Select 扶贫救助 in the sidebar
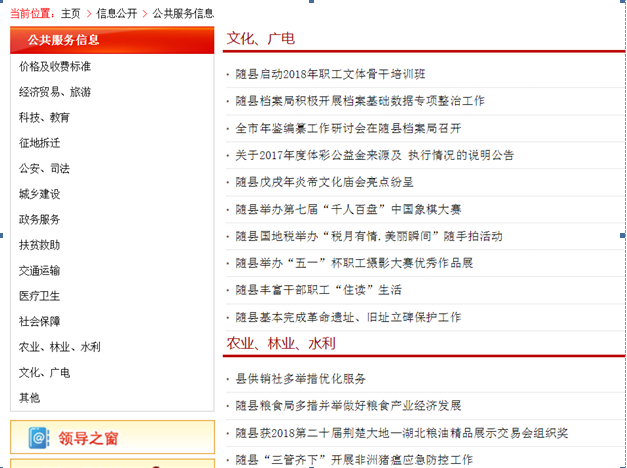Image resolution: width=627 pixels, height=468 pixels. point(39,245)
